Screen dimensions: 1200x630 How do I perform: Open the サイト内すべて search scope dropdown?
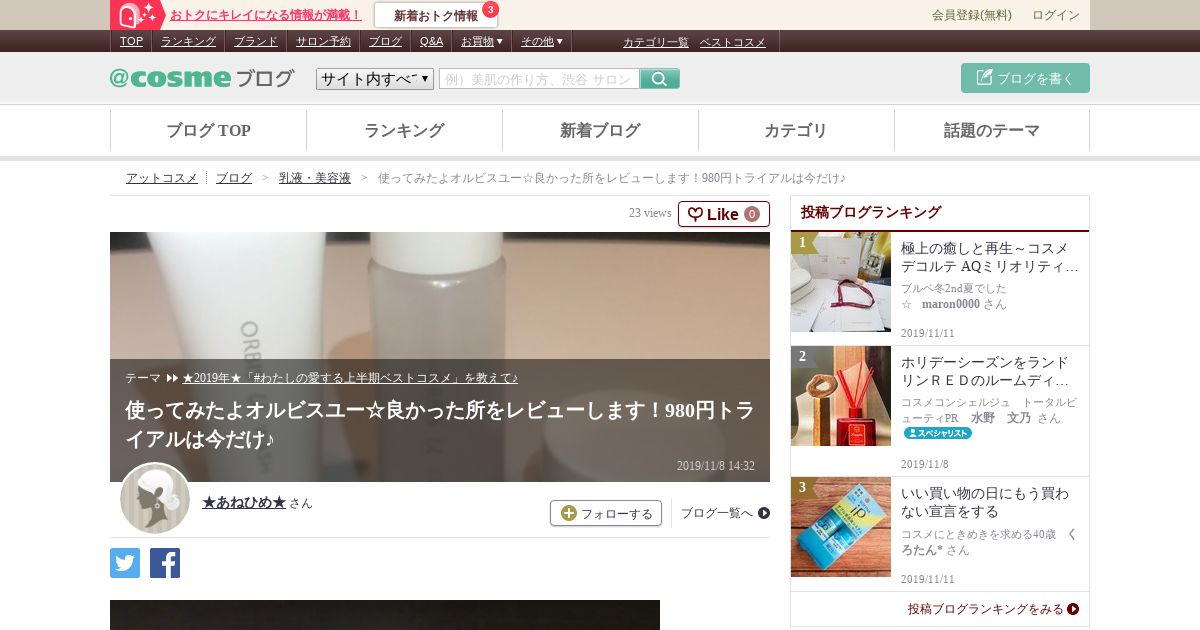click(375, 79)
